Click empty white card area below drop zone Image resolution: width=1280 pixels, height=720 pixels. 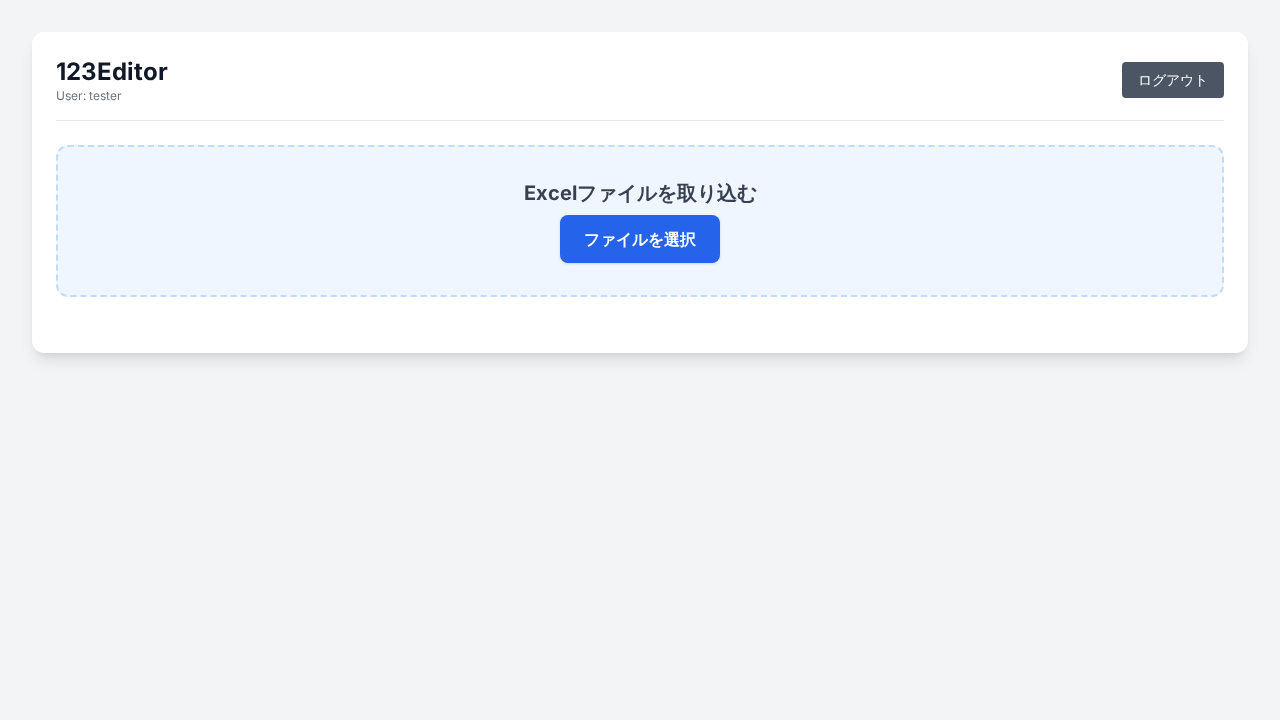pos(640,324)
